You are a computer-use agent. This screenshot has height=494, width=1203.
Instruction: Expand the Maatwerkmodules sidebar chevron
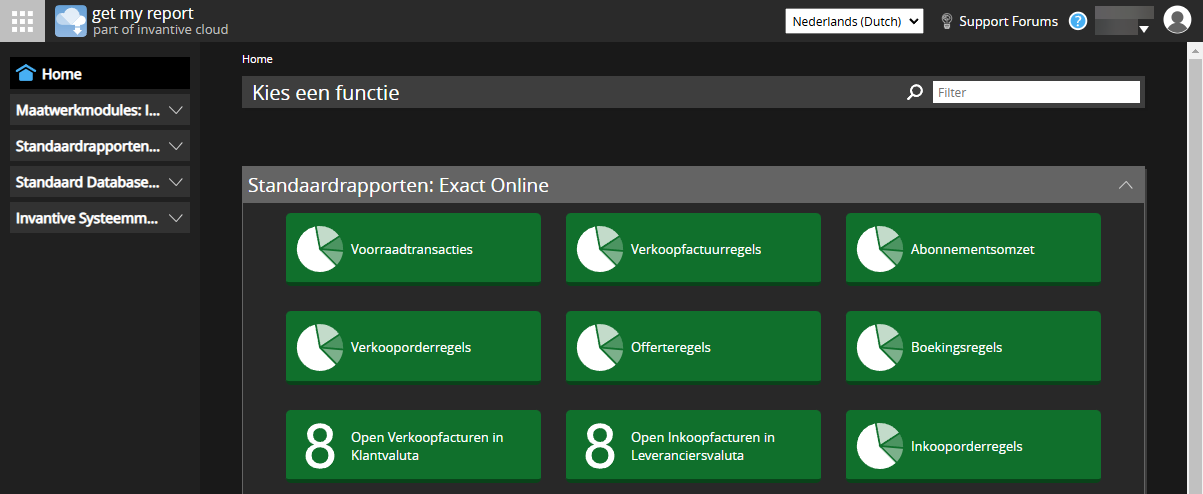click(176, 110)
